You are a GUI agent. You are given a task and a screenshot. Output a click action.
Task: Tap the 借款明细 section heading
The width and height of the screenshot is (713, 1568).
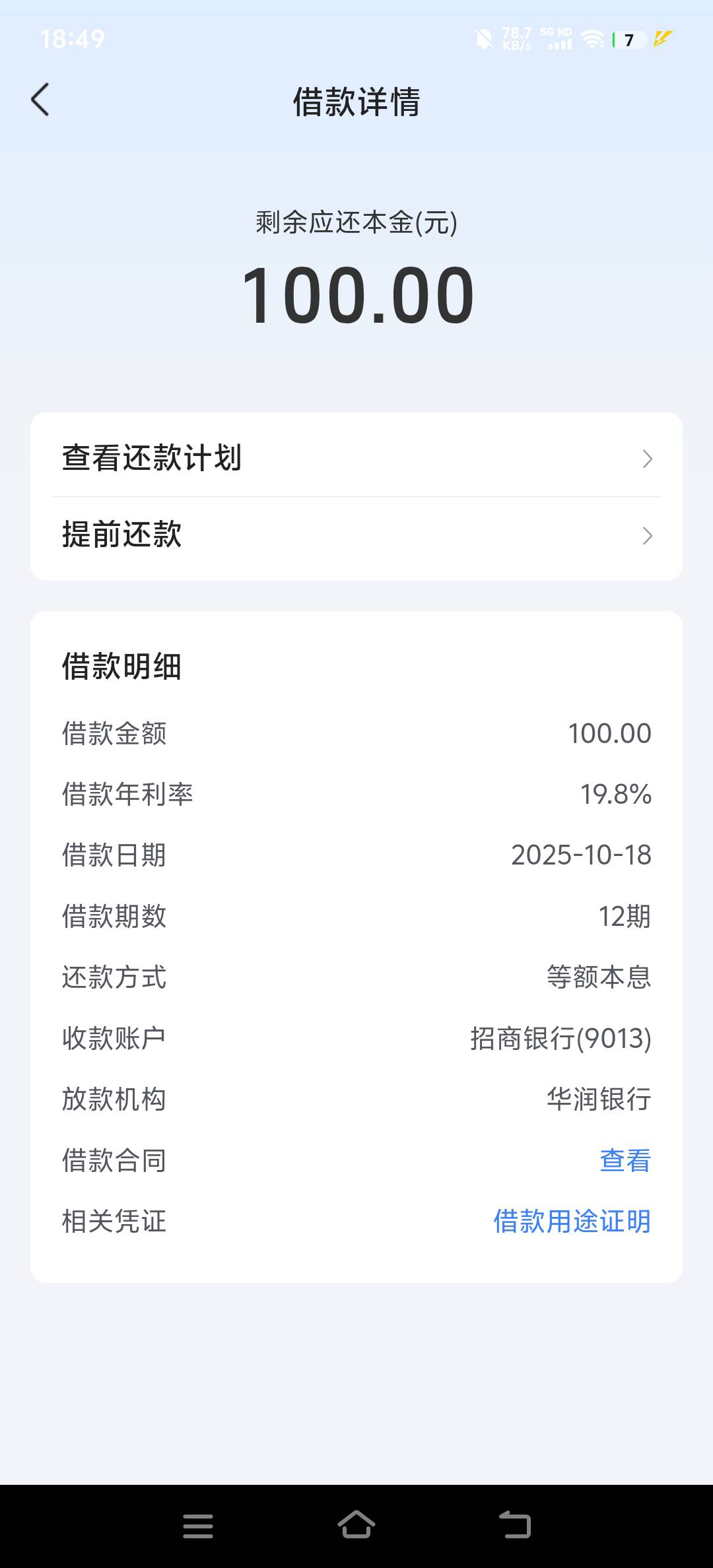point(121,666)
